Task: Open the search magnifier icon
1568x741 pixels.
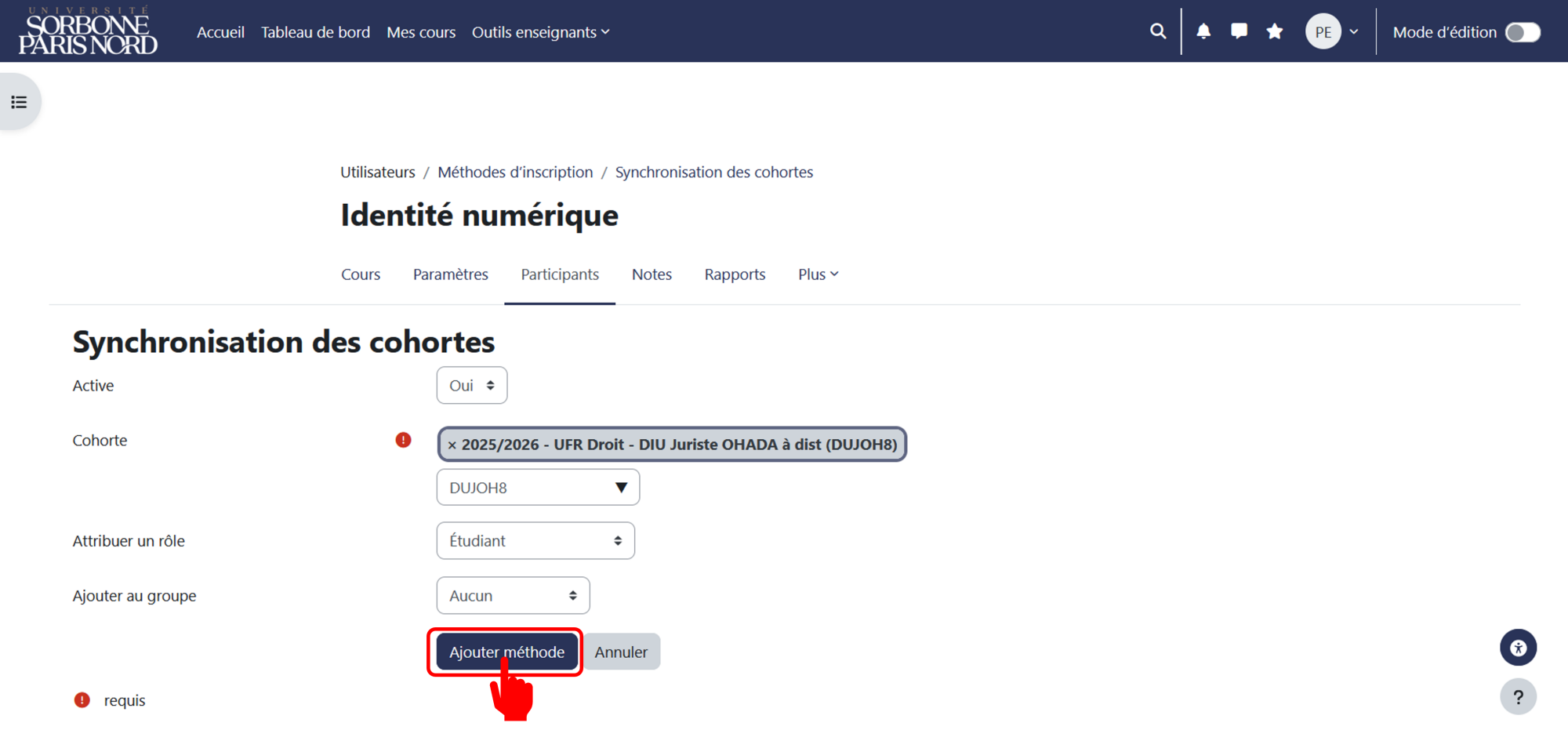Action: coord(1157,31)
